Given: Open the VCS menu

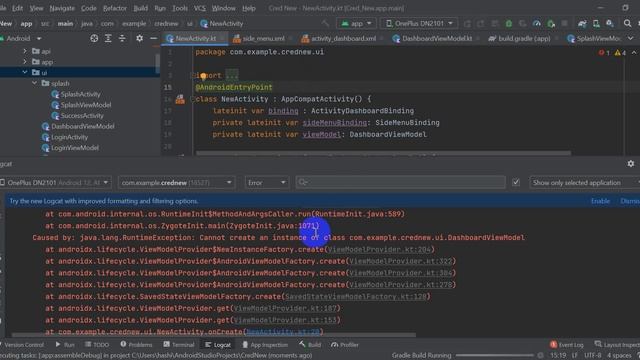Looking at the screenshot, I should point(200,8).
